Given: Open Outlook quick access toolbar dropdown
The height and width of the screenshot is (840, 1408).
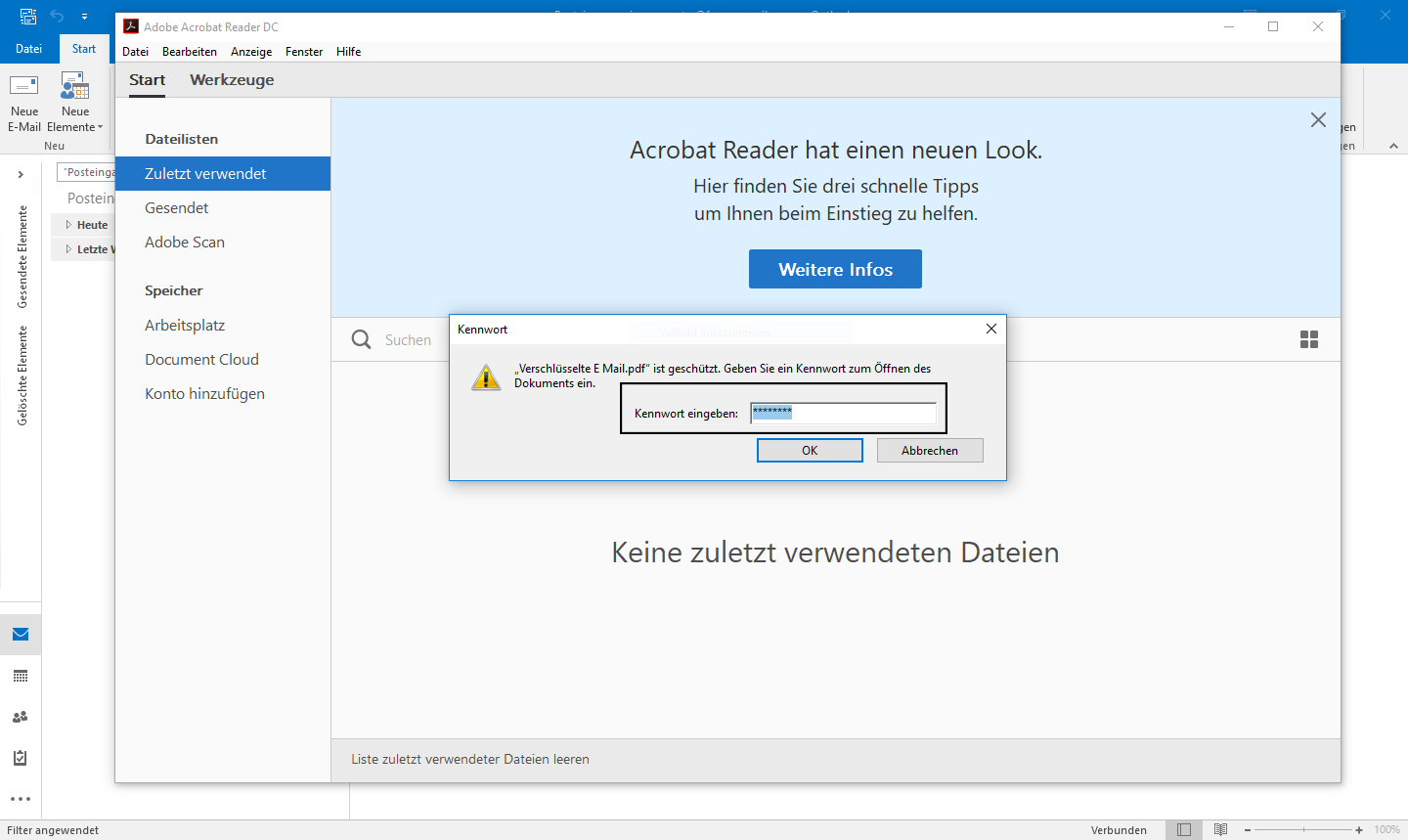Looking at the screenshot, I should click(85, 16).
